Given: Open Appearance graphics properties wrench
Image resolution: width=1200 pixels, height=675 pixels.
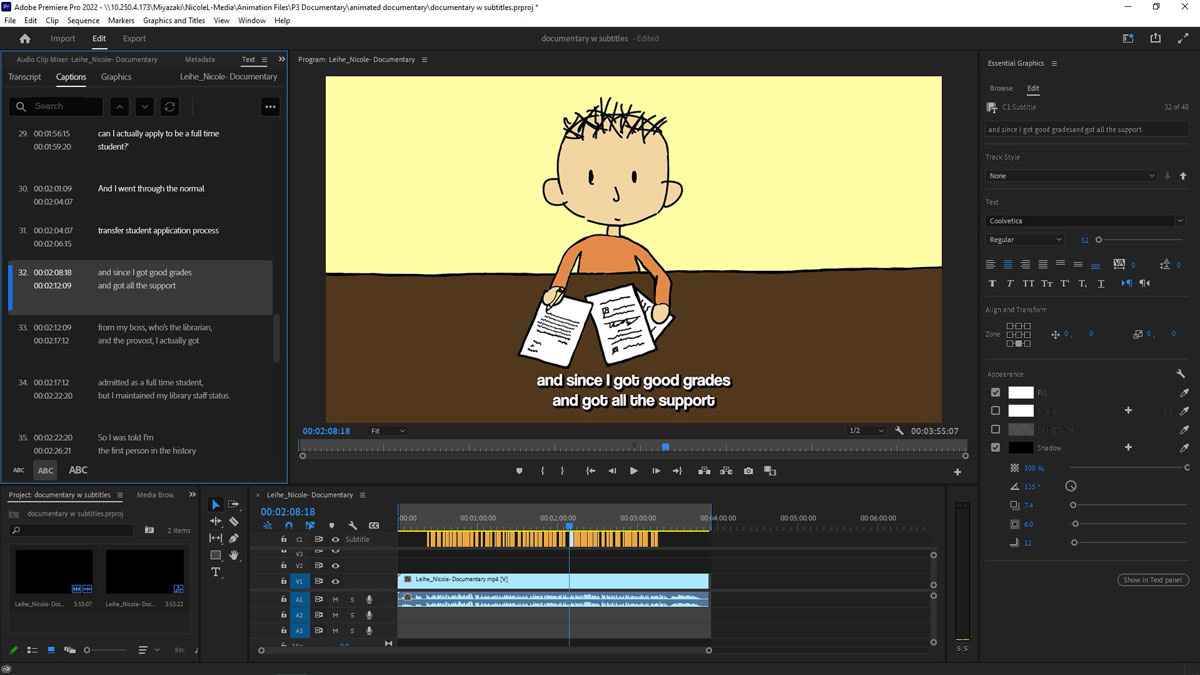Looking at the screenshot, I should pos(1181,374).
